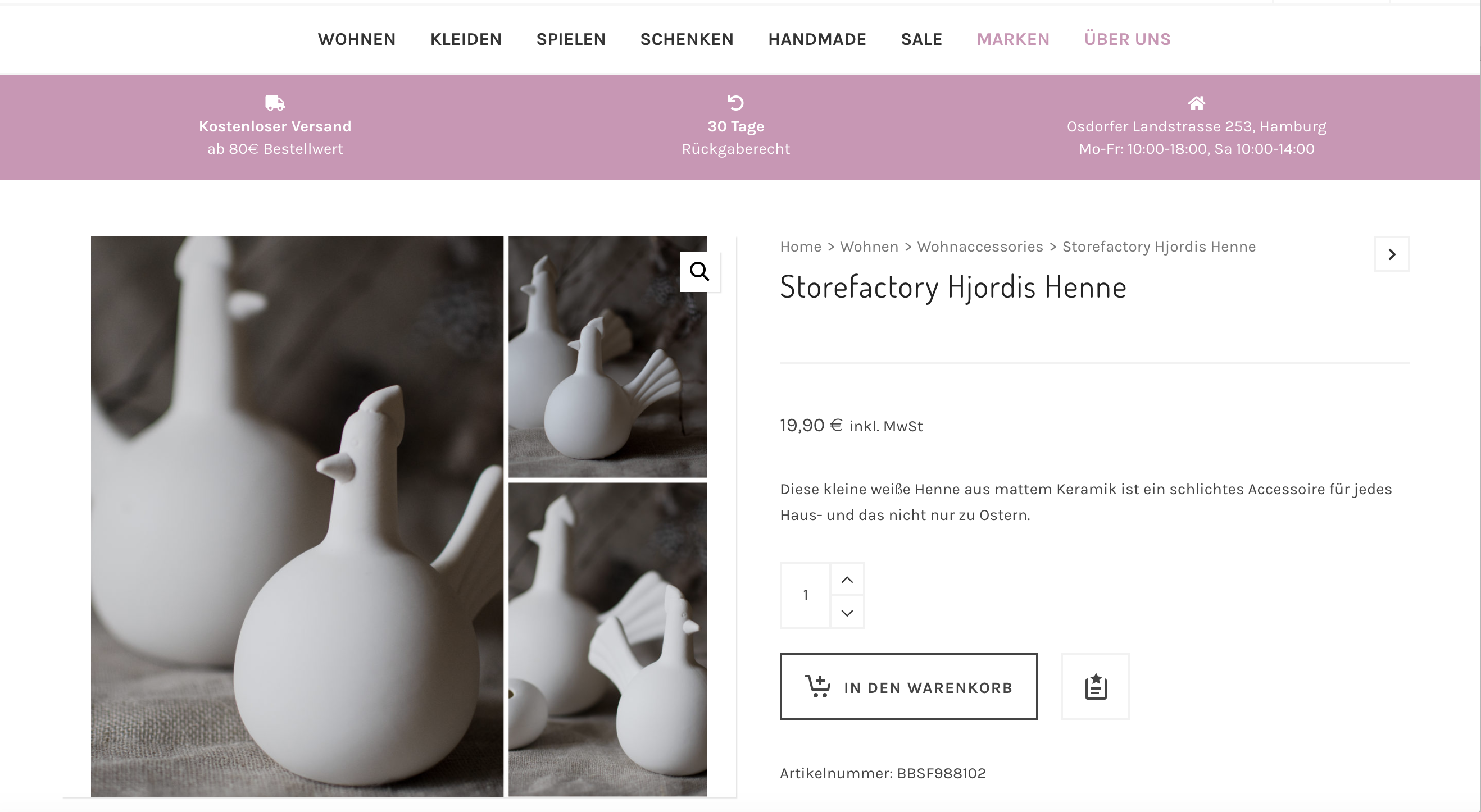Follow the Wohnaccessories breadcrumb link
The image size is (1481, 812).
980,247
